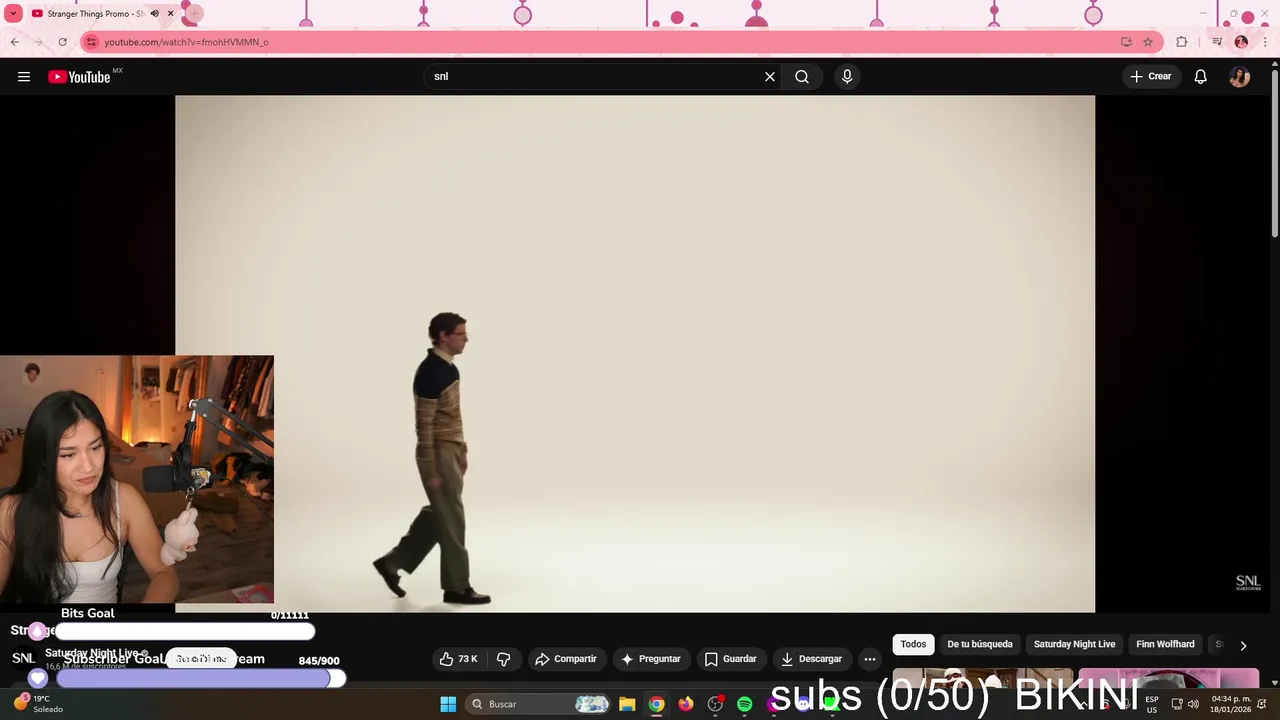The height and width of the screenshot is (720, 1280).
Task: Open Chrome from the taskbar
Action: coord(656,704)
